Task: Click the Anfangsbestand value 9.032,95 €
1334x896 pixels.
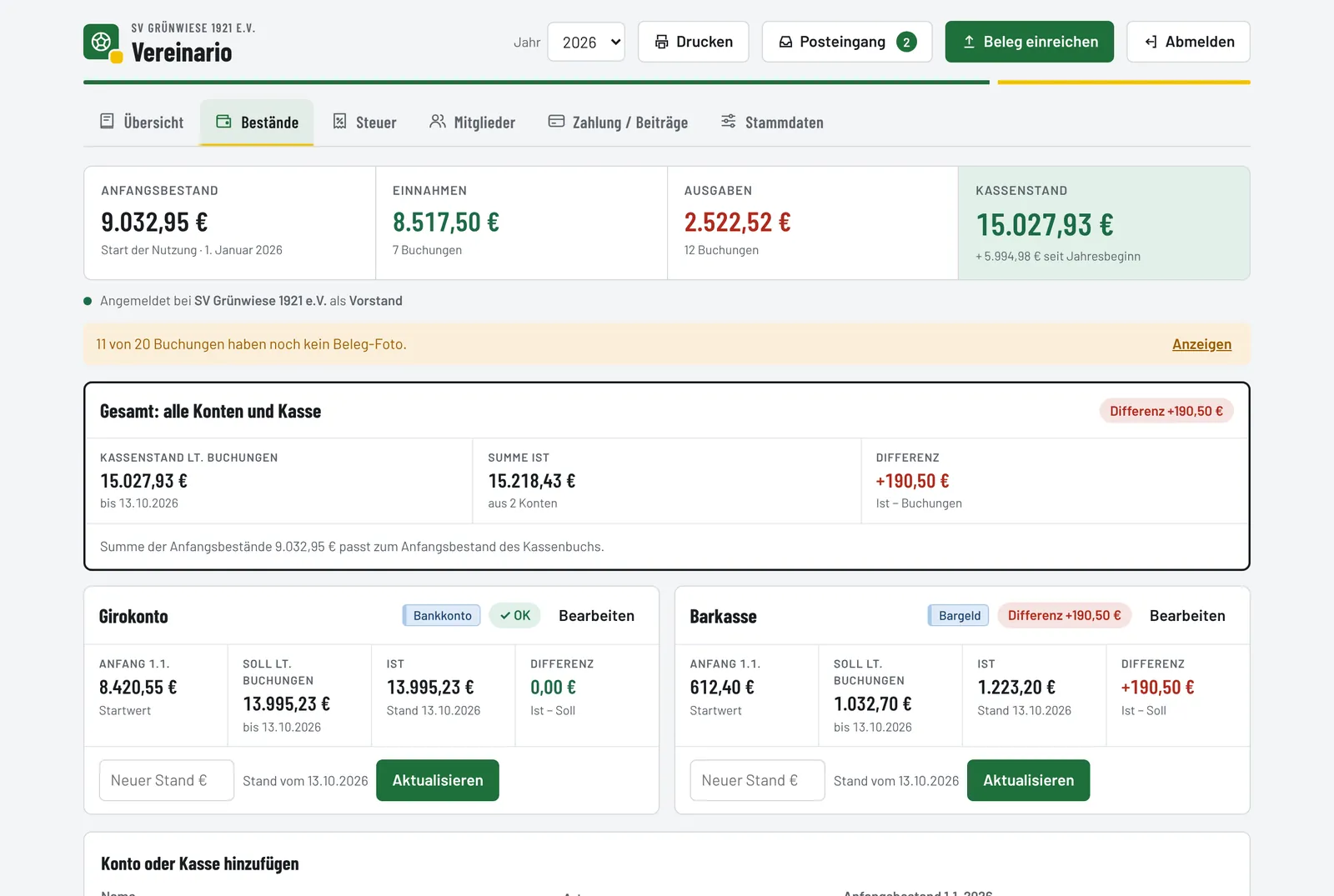Action: pyautogui.click(x=154, y=223)
